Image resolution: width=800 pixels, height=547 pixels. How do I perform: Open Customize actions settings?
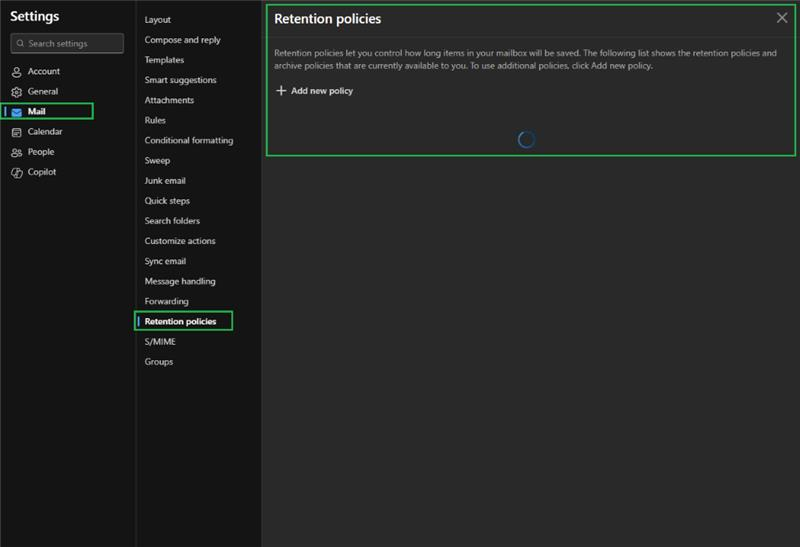coord(180,241)
